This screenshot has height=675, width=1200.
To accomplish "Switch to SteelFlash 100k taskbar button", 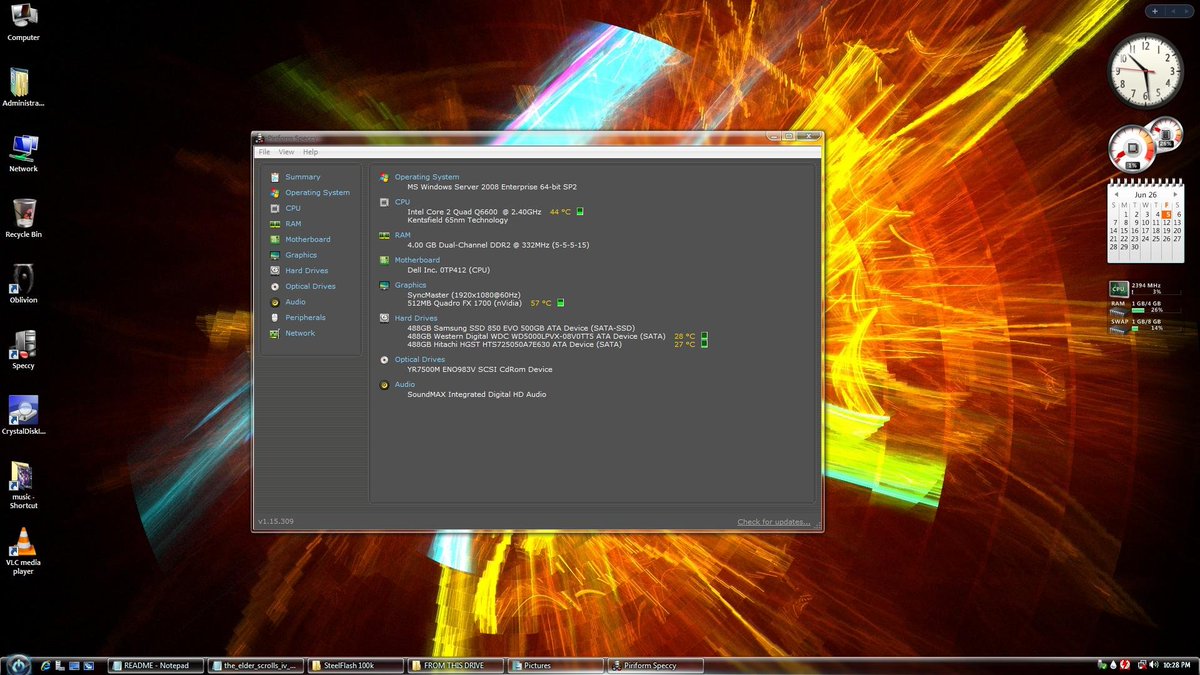I will pyautogui.click(x=356, y=665).
